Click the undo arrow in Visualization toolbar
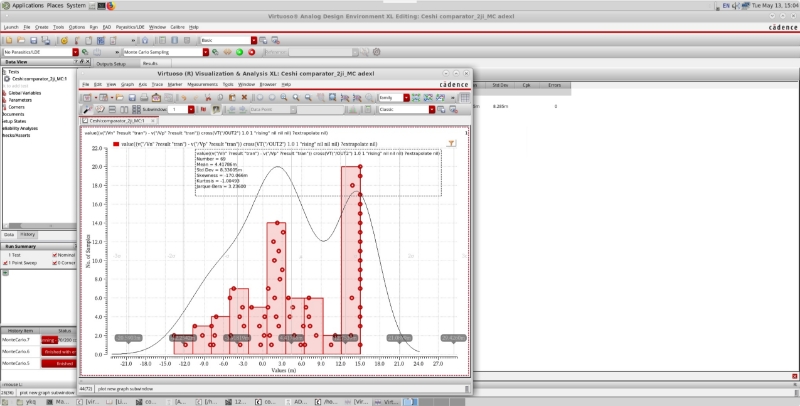The width and height of the screenshot is (800, 406). coord(183,97)
